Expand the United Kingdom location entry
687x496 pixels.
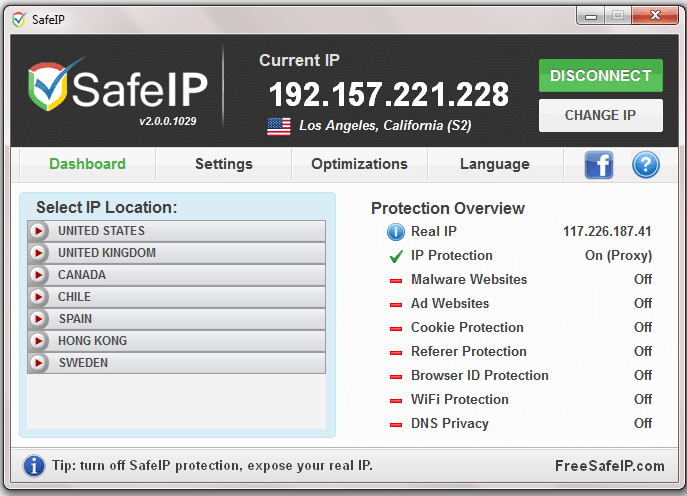(39, 253)
